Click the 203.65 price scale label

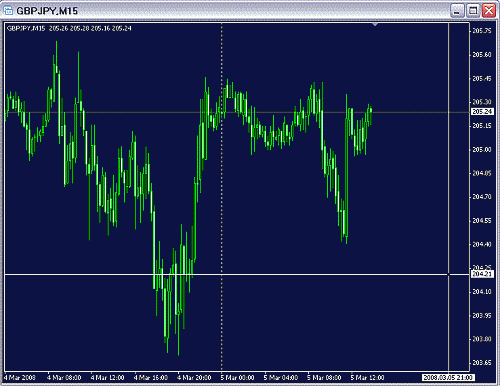482,363
